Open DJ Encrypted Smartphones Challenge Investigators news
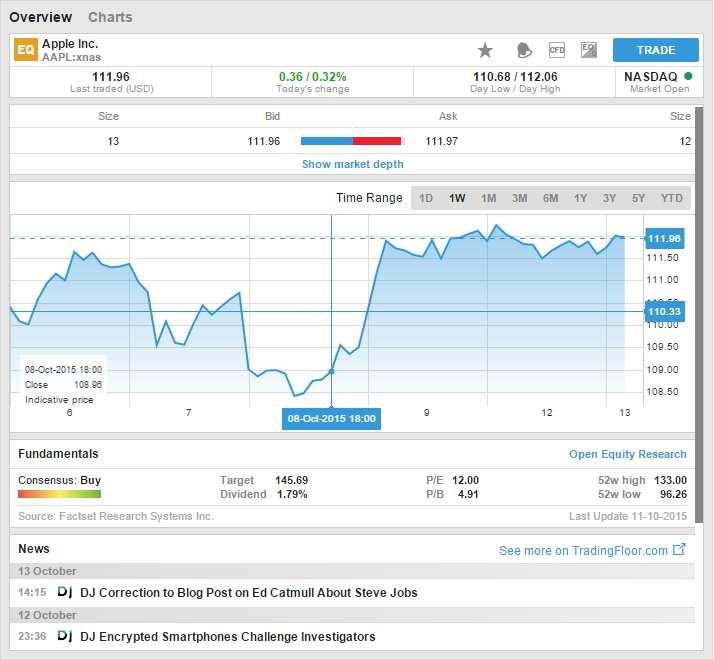714x660 pixels. pyautogui.click(x=228, y=636)
